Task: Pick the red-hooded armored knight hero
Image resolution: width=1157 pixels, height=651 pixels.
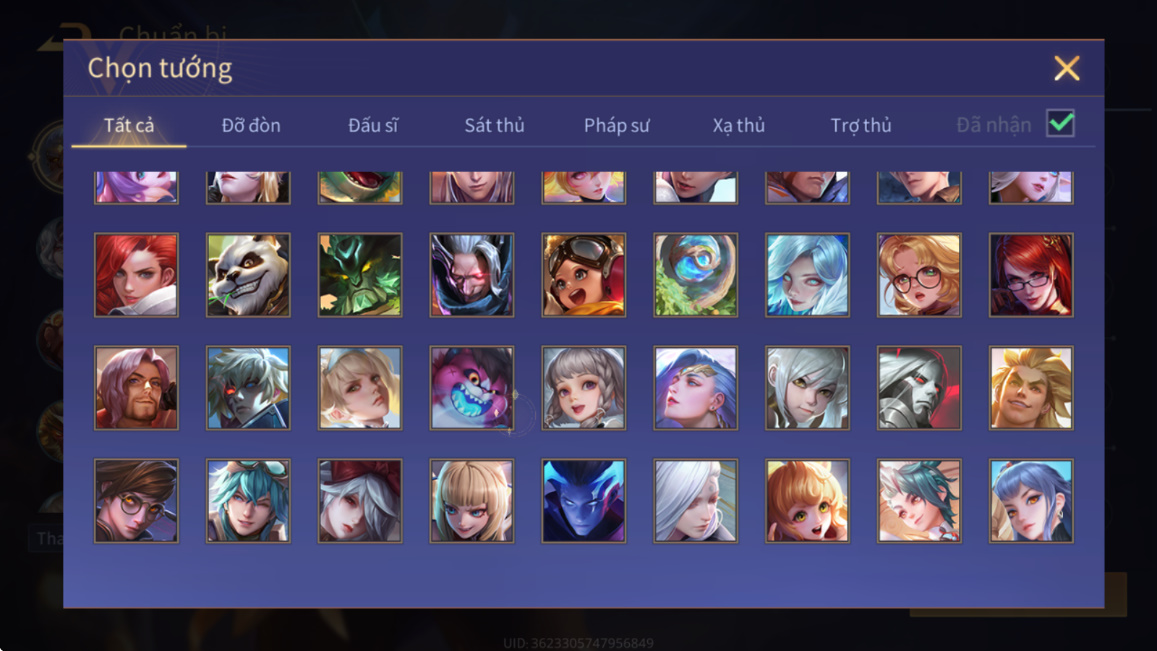Action: pos(919,388)
